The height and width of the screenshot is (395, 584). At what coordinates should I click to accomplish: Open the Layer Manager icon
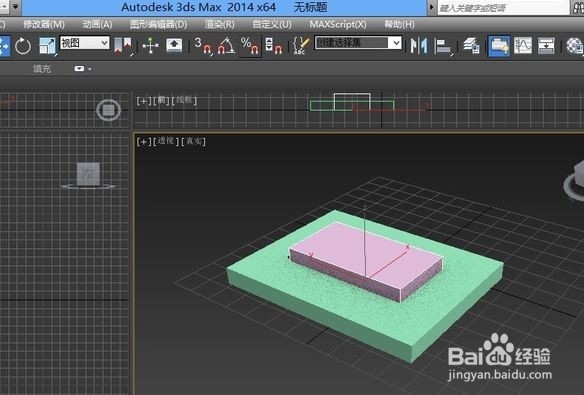click(x=472, y=46)
